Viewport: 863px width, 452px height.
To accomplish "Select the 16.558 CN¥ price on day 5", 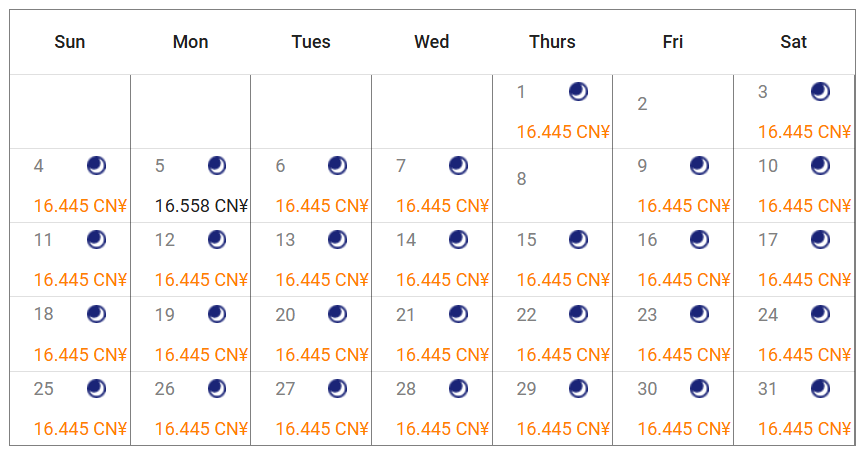I will point(201,206).
